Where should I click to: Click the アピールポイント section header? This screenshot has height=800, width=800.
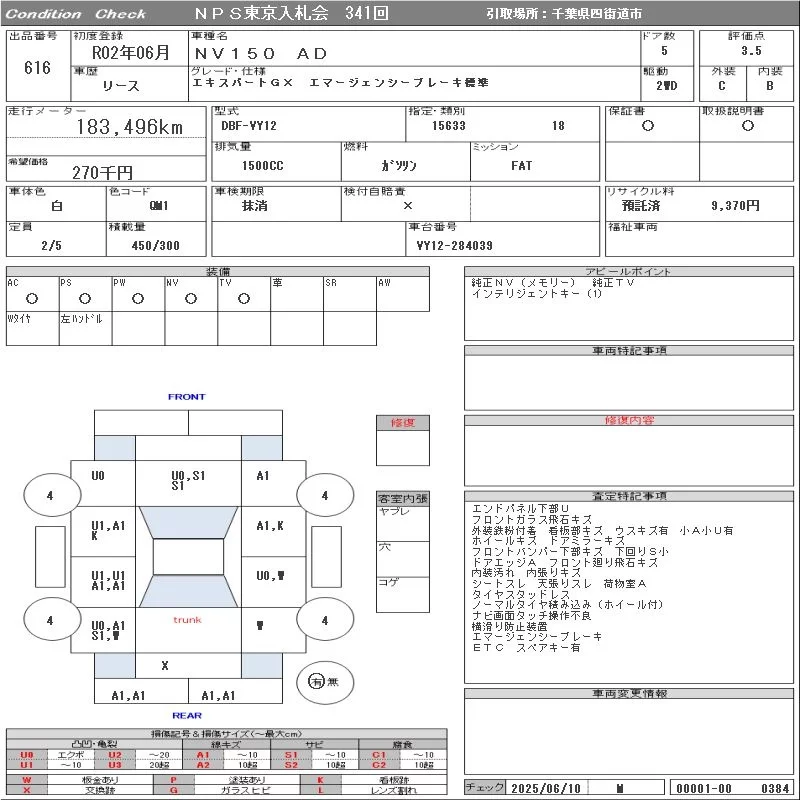[x=629, y=271]
